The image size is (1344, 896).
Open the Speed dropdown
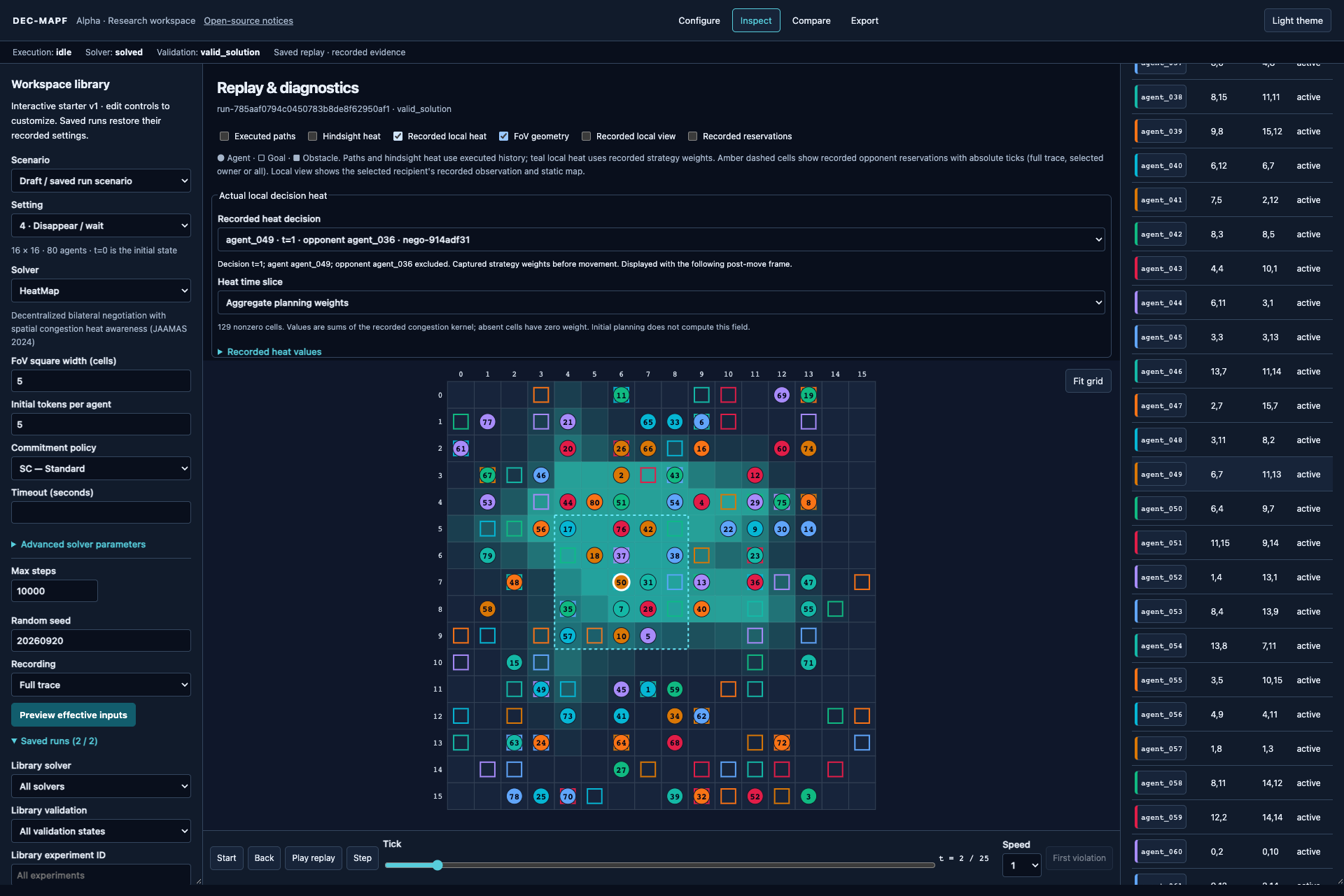pyautogui.click(x=1021, y=866)
